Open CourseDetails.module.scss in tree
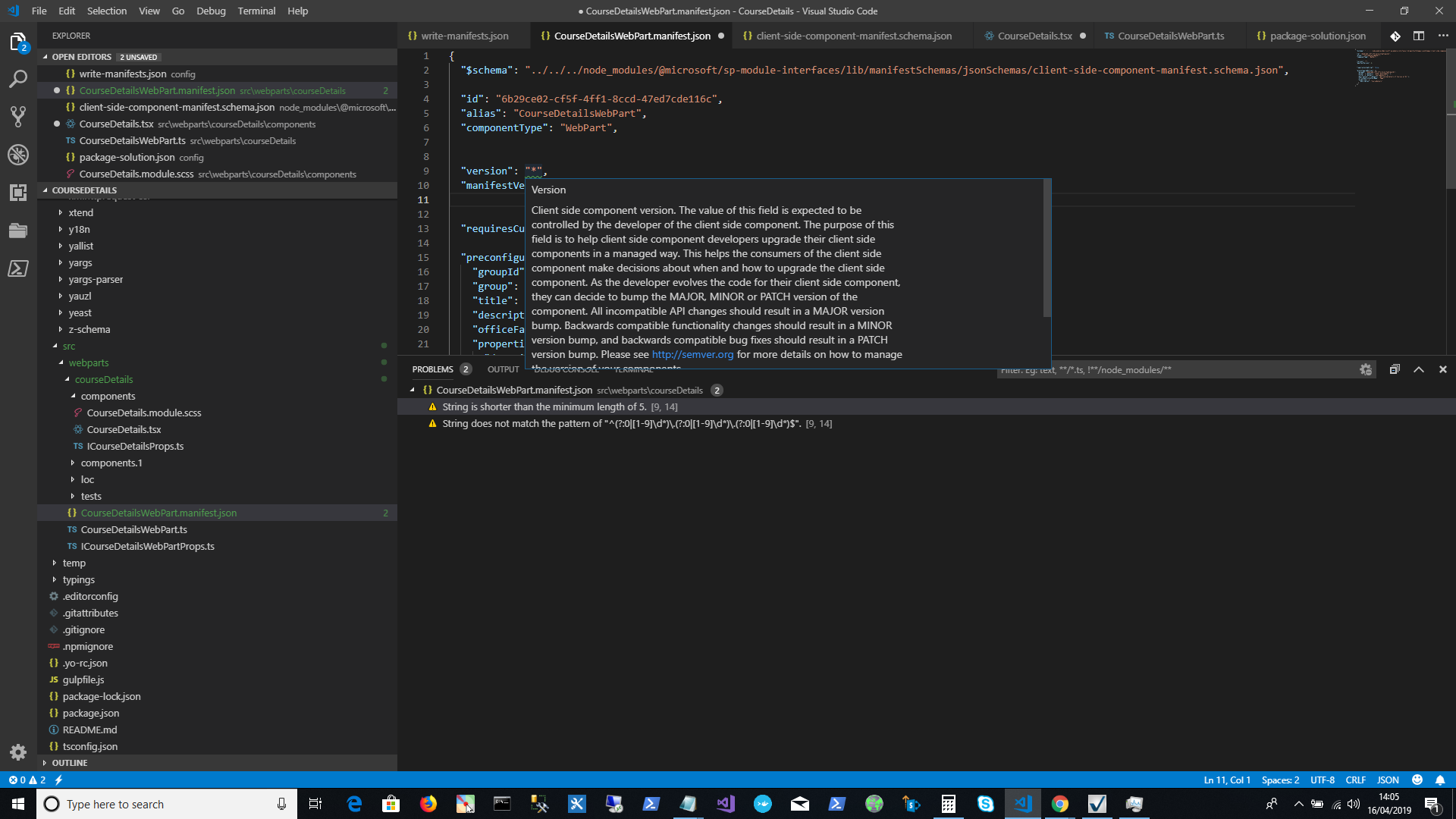This screenshot has width=1456, height=819. [x=143, y=413]
